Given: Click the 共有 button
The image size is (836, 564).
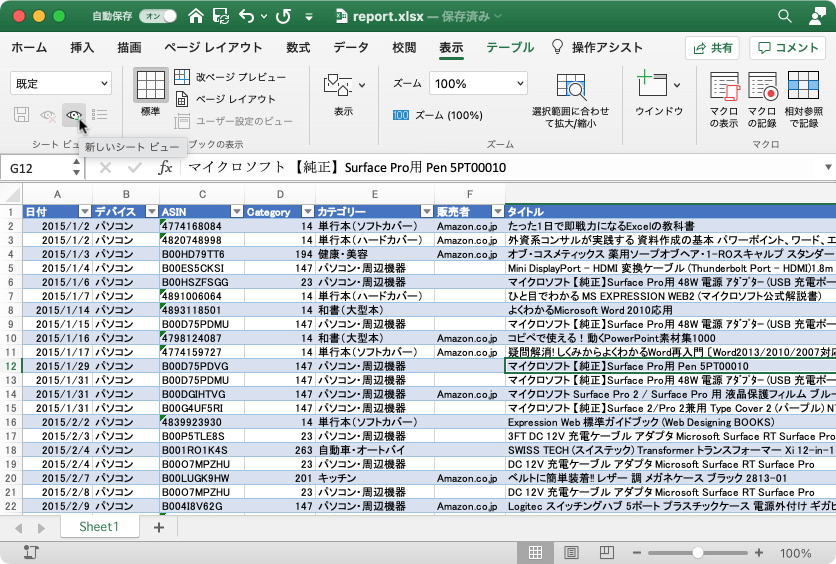Looking at the screenshot, I should [x=712, y=48].
